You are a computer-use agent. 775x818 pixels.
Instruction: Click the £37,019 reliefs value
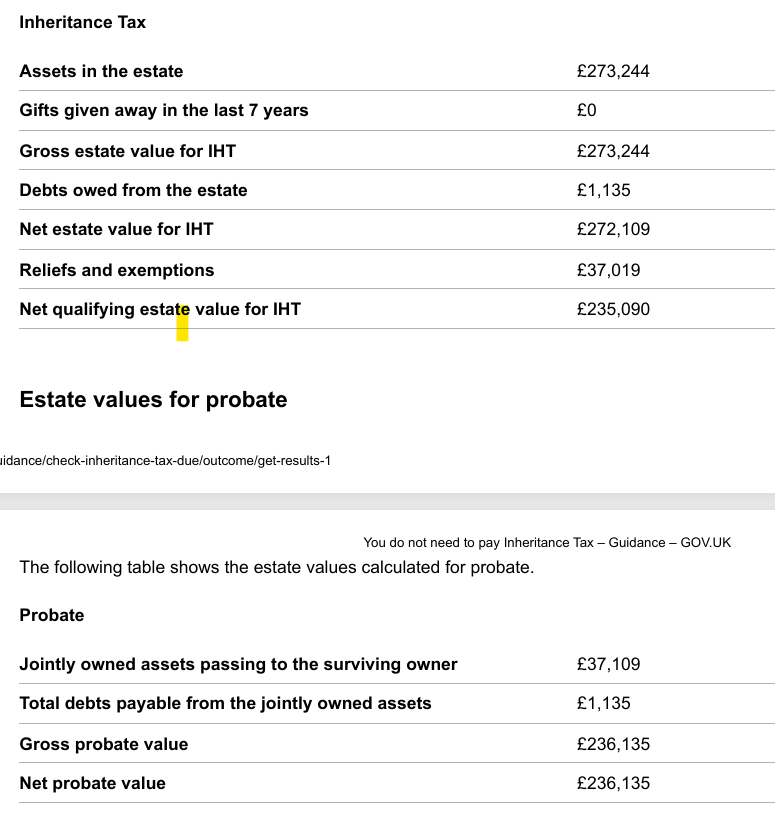(x=608, y=270)
